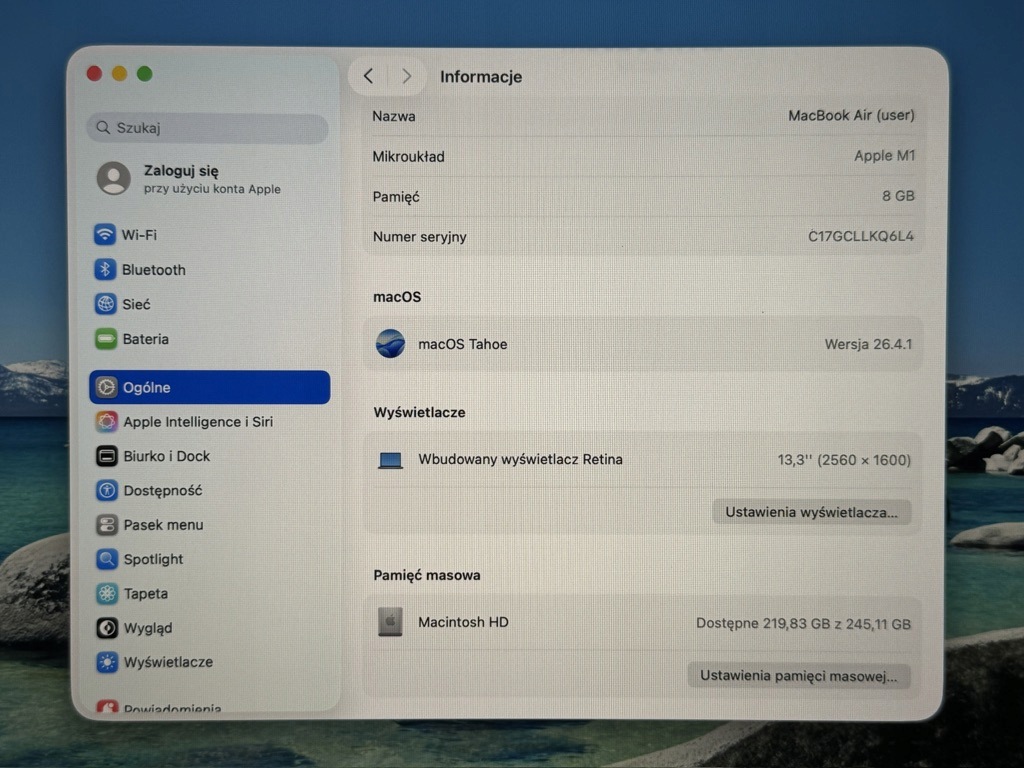This screenshot has width=1024, height=768.
Task: Click serial number C17GCLLKQ6L4
Action: click(861, 236)
